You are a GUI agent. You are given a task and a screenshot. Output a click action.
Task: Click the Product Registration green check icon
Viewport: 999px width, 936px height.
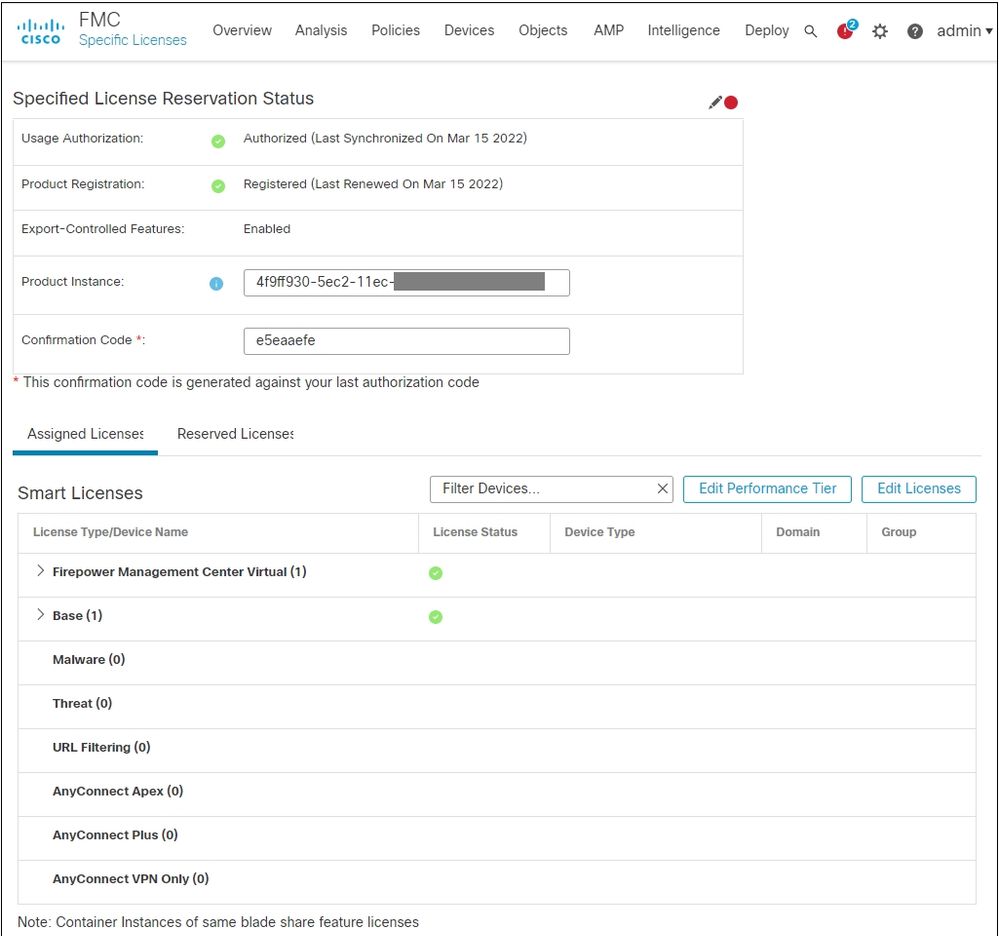point(218,186)
